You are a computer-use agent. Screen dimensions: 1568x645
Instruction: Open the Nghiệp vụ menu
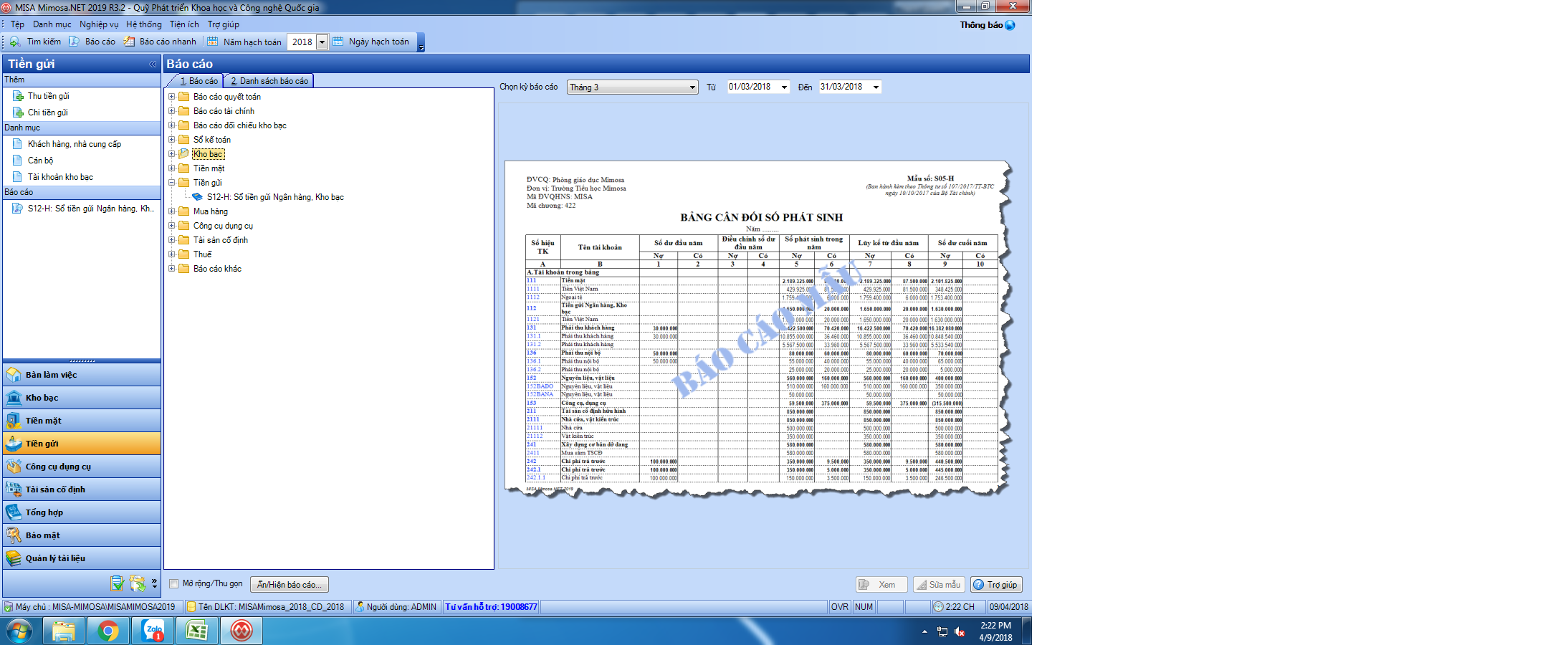coord(99,24)
